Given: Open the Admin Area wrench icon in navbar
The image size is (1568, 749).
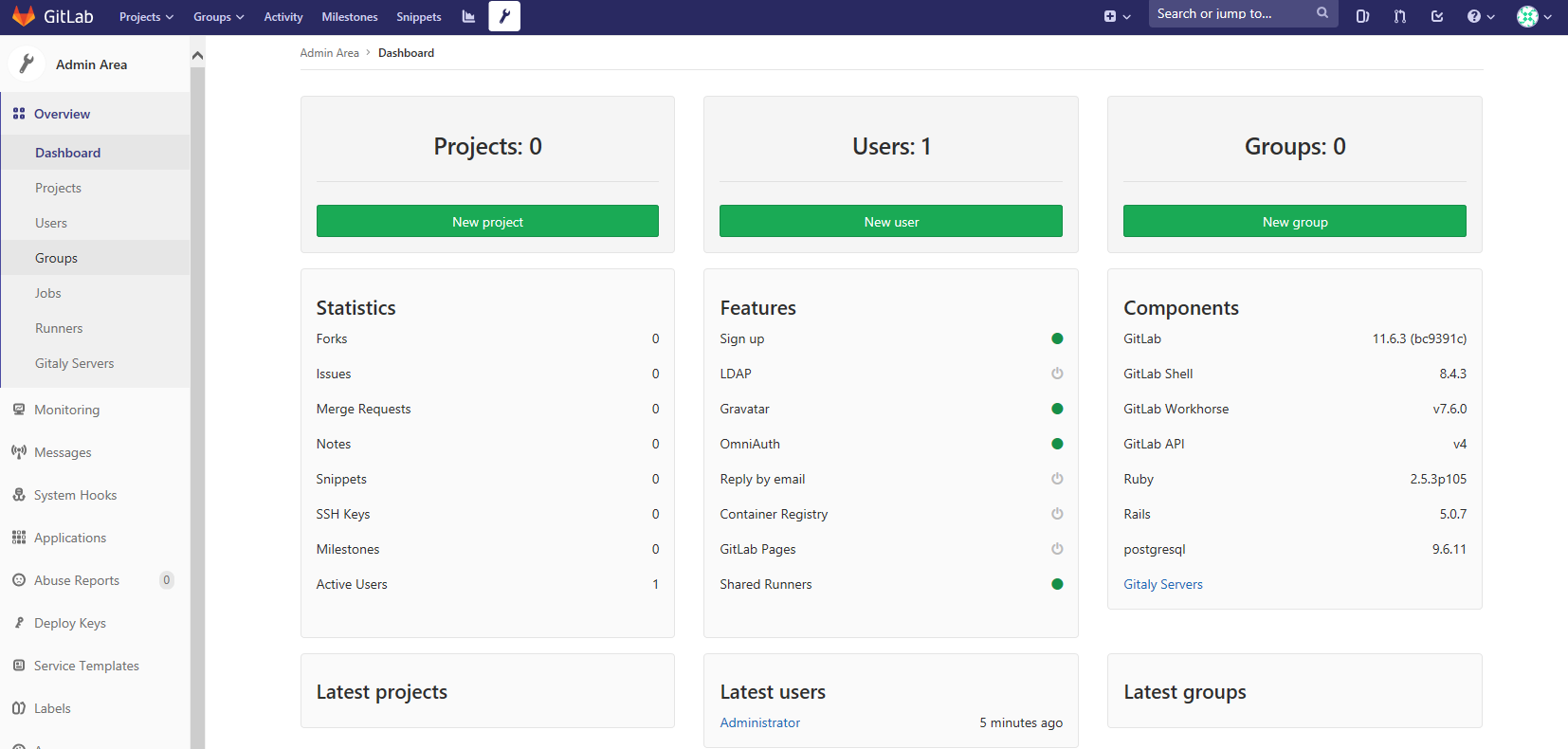Looking at the screenshot, I should click(x=504, y=16).
